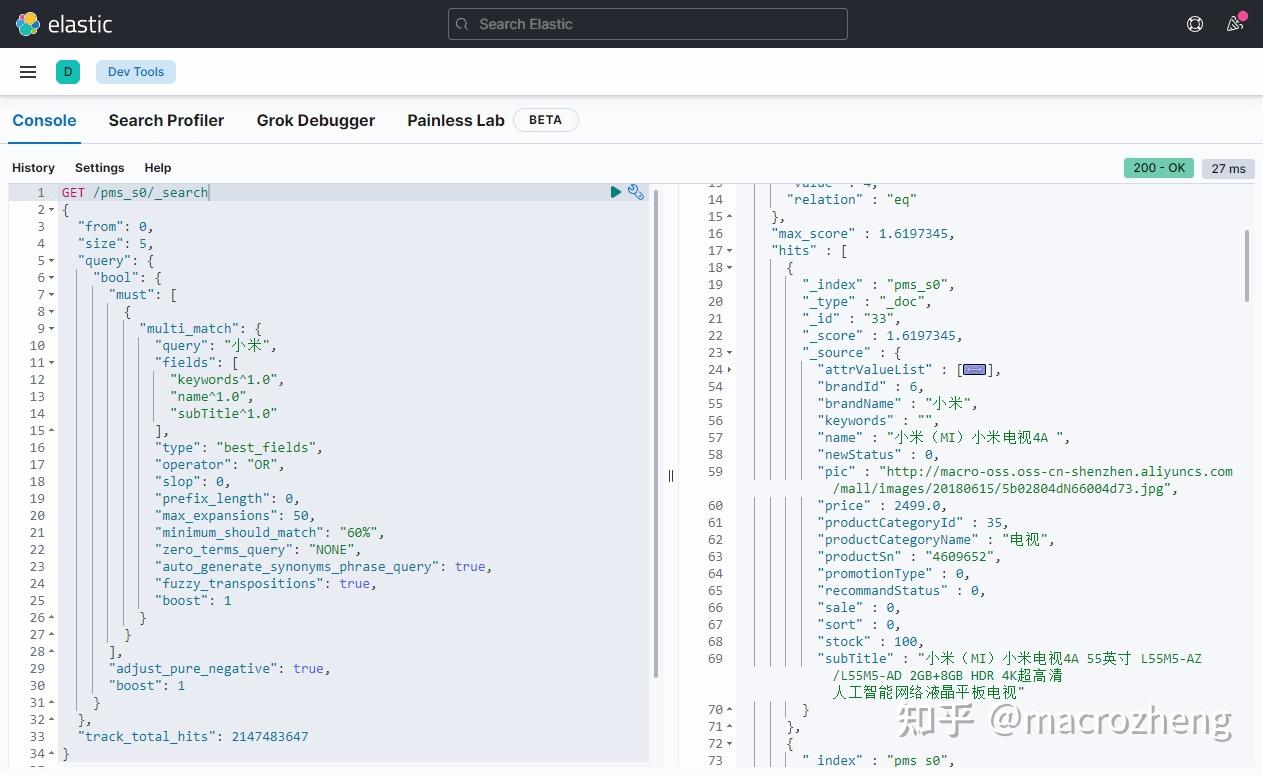Open the main navigation hamburger menu
Screen dimensions: 1263x775
click(28, 71)
